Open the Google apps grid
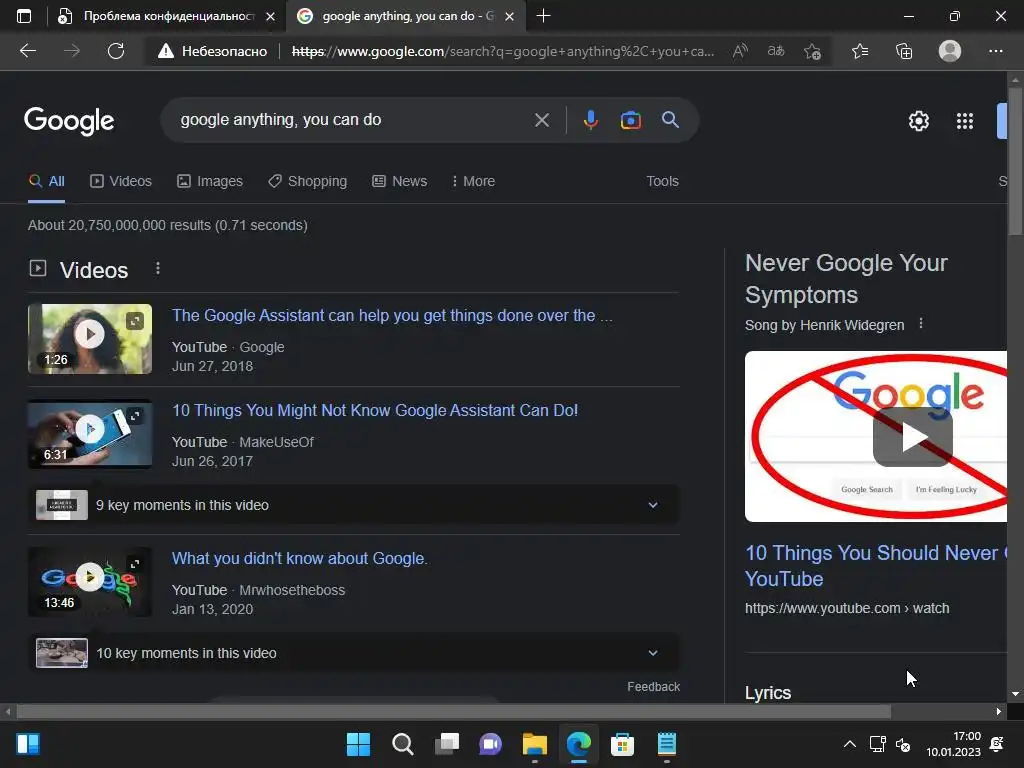This screenshot has height=768, width=1024. (x=965, y=121)
